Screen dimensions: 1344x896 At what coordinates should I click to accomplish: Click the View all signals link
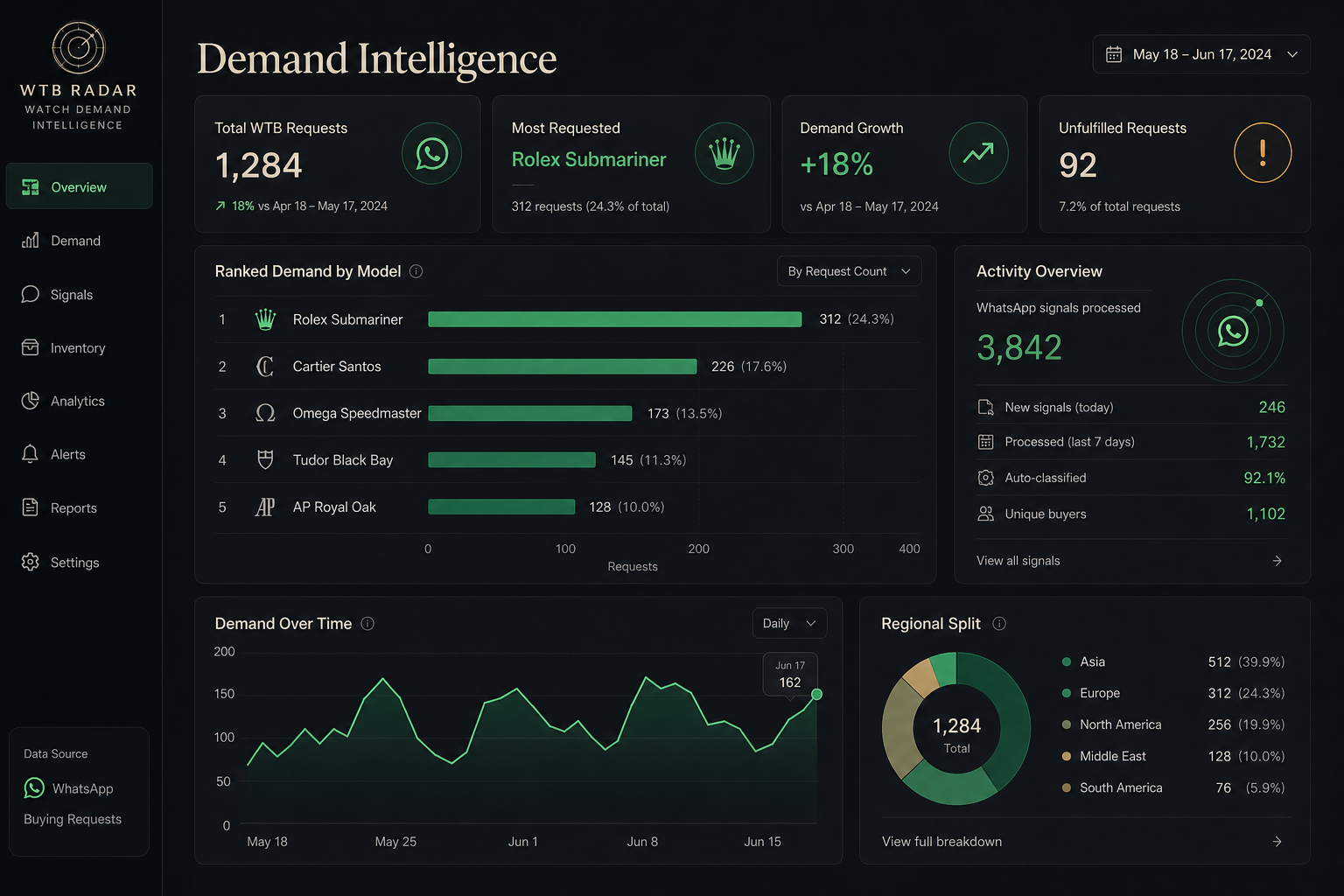1018,561
